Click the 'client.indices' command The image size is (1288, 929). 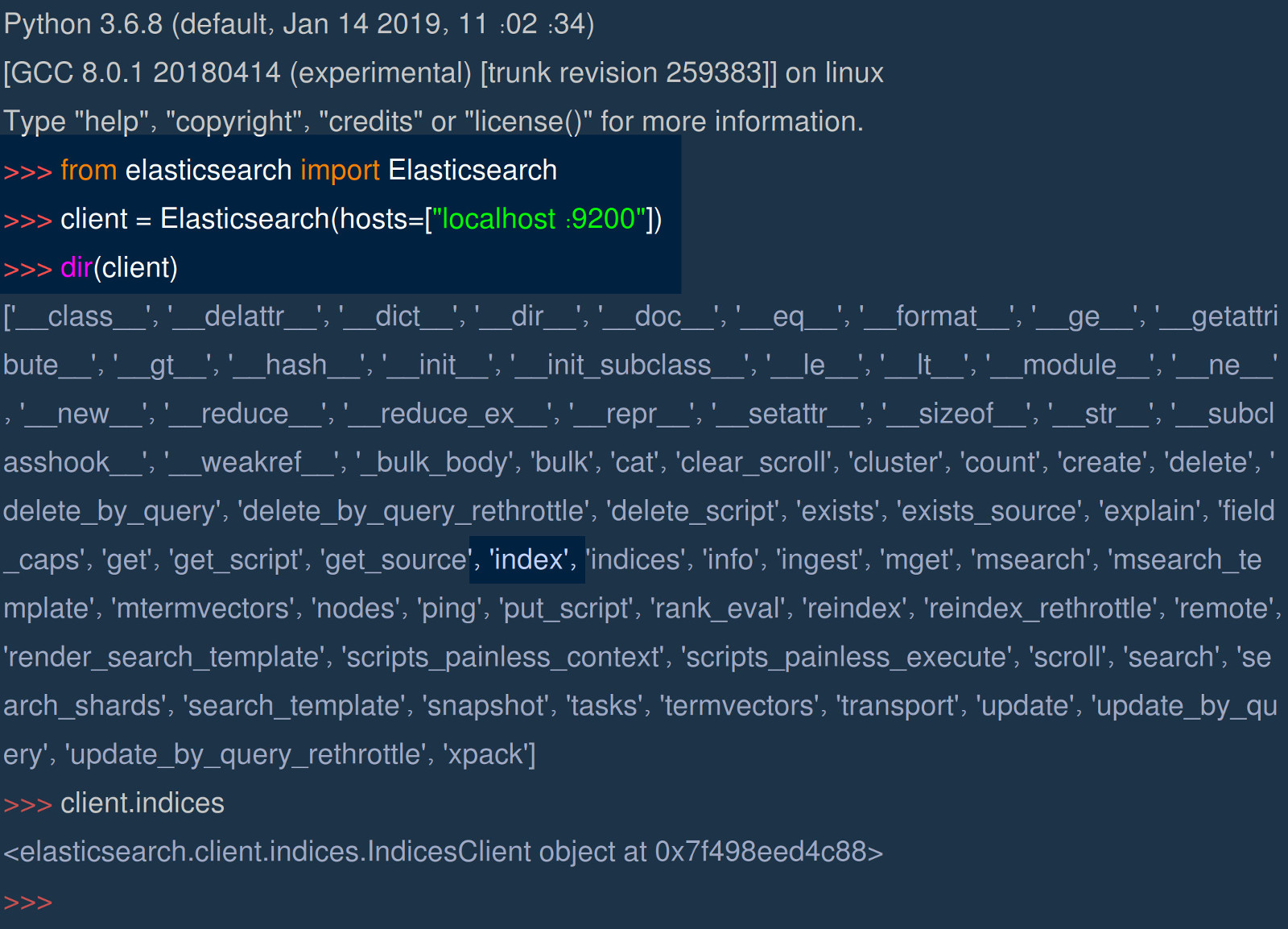[142, 803]
